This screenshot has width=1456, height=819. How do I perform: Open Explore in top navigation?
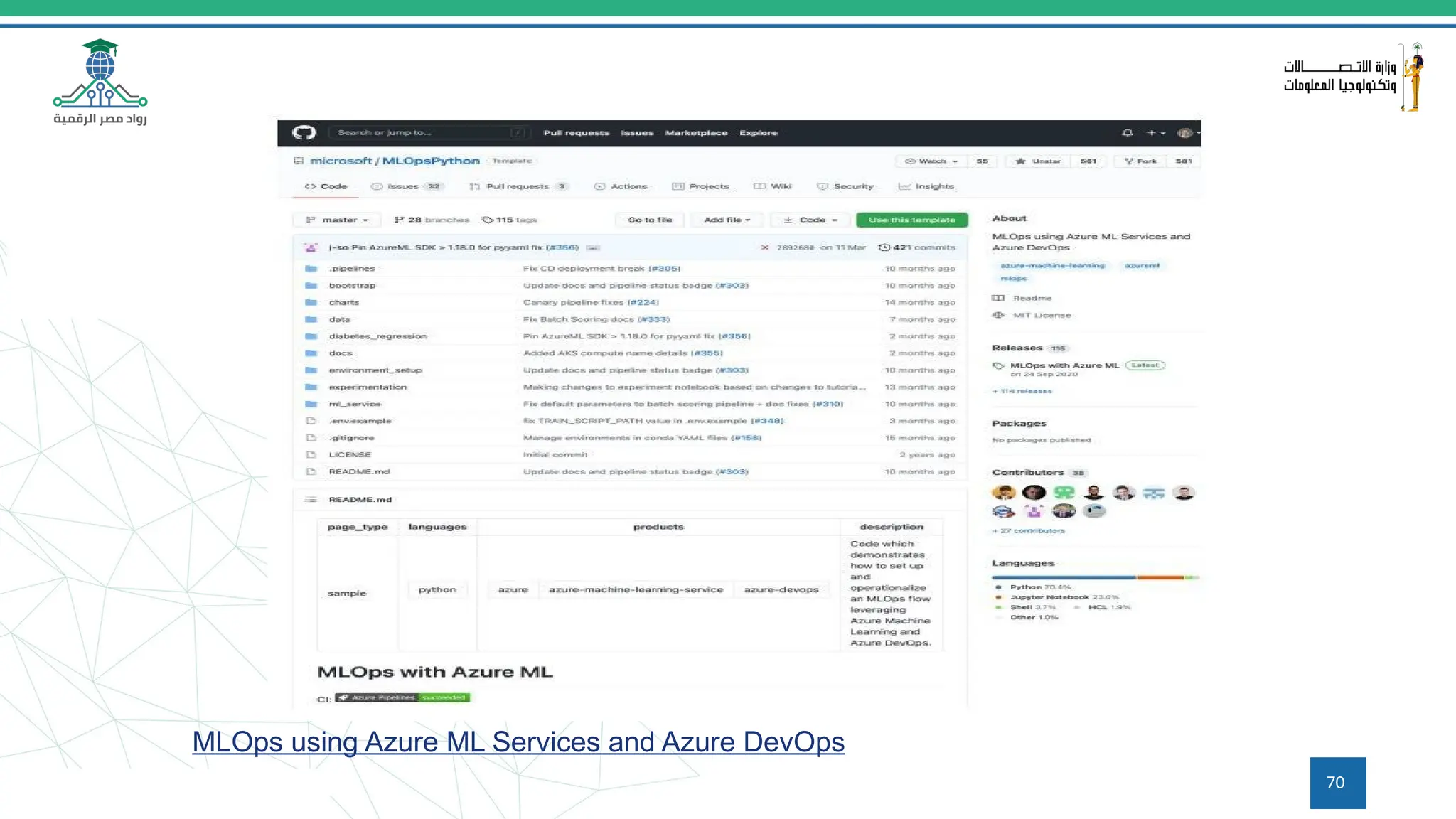pos(759,133)
